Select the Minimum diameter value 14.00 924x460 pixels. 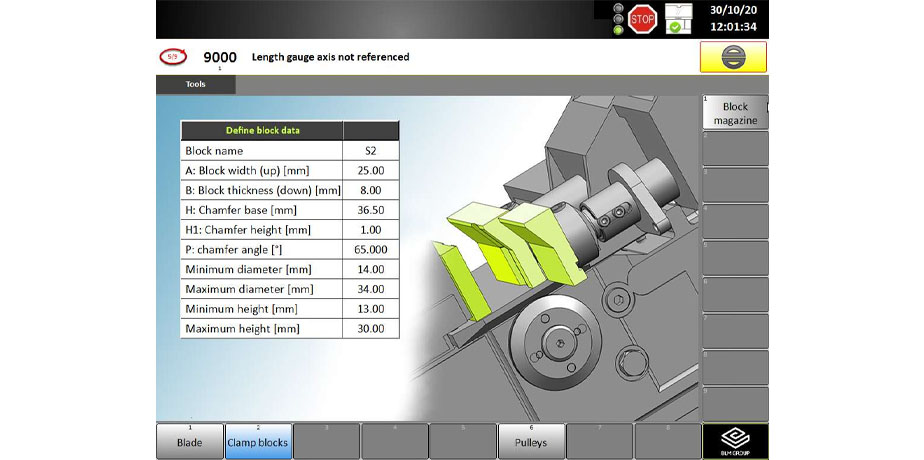(x=370, y=269)
